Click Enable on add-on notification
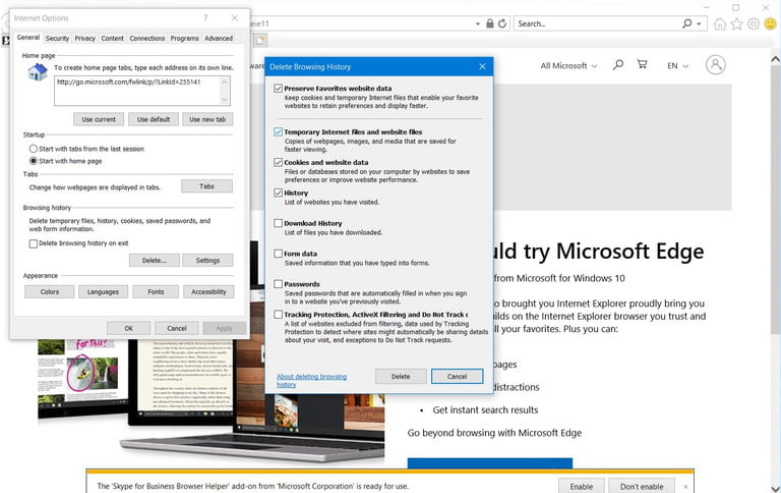Screen dimensions: 781x493 (581, 487)
